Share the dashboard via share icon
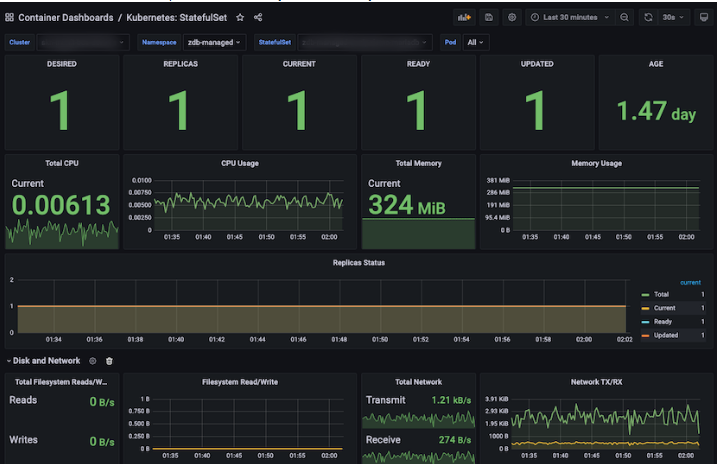 pos(258,17)
